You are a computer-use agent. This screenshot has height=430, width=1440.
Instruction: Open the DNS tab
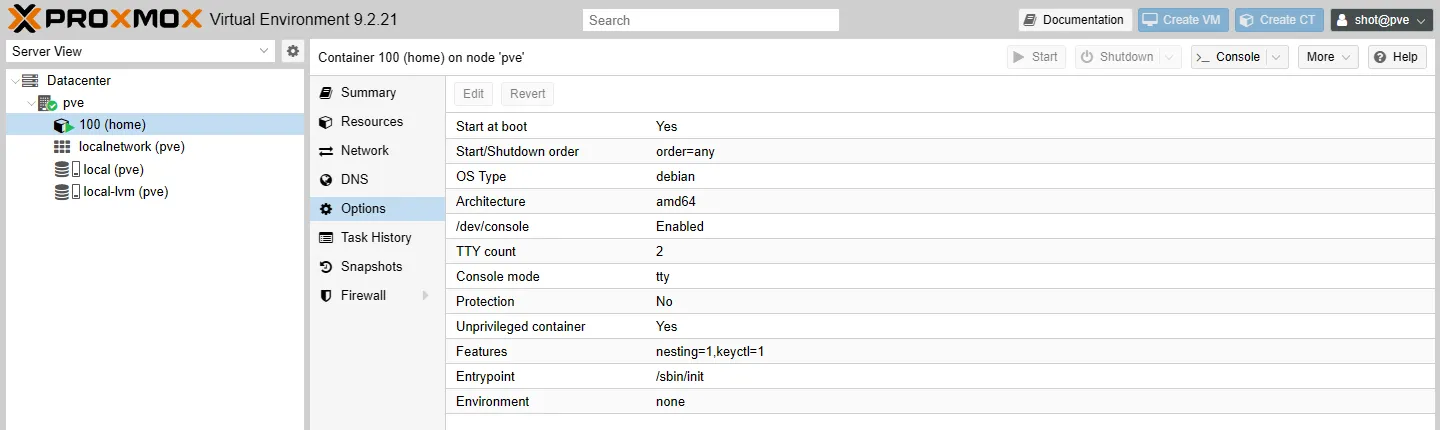(378, 180)
